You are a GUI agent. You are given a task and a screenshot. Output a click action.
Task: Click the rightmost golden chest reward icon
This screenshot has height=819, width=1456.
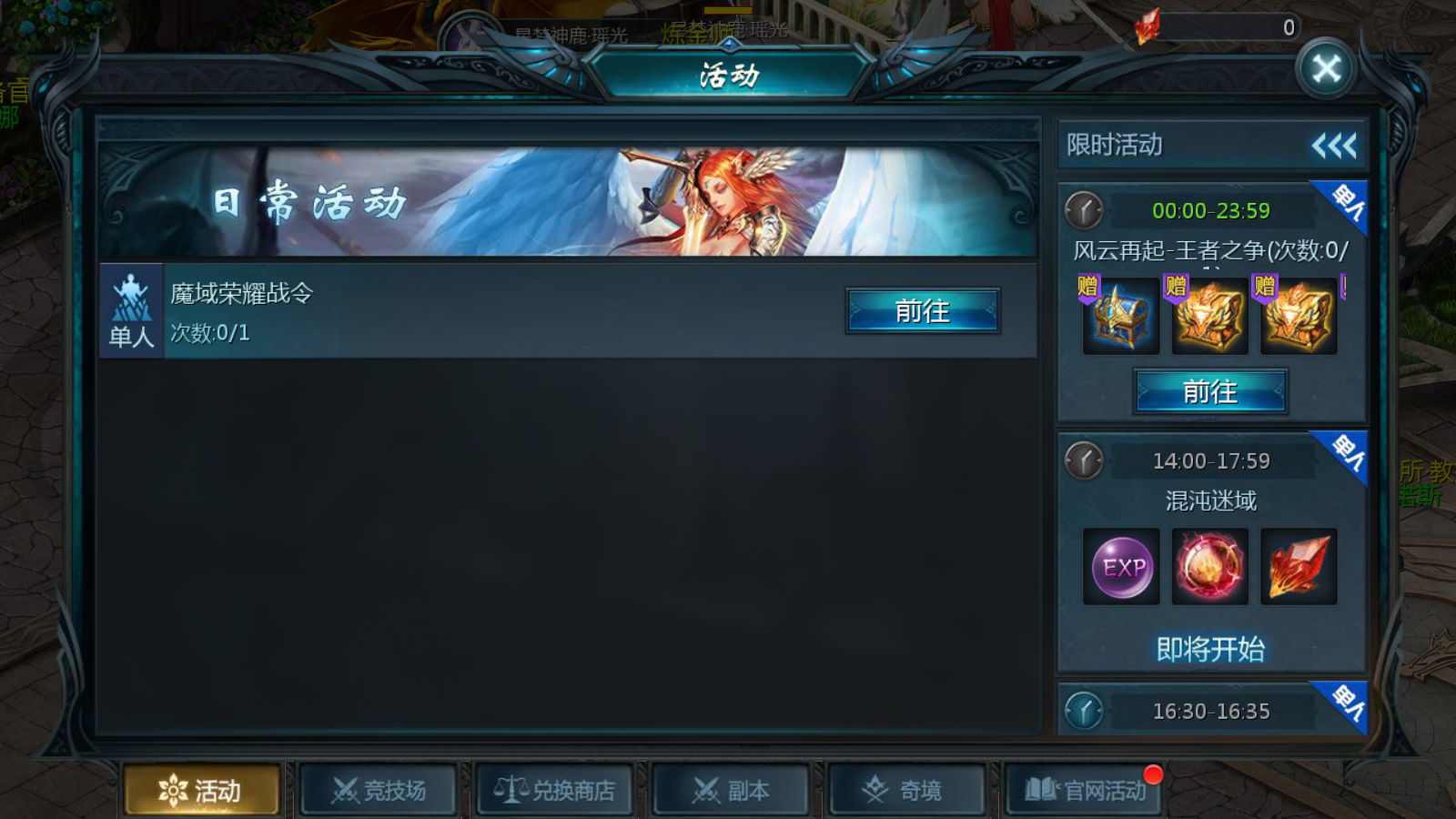click(1299, 316)
